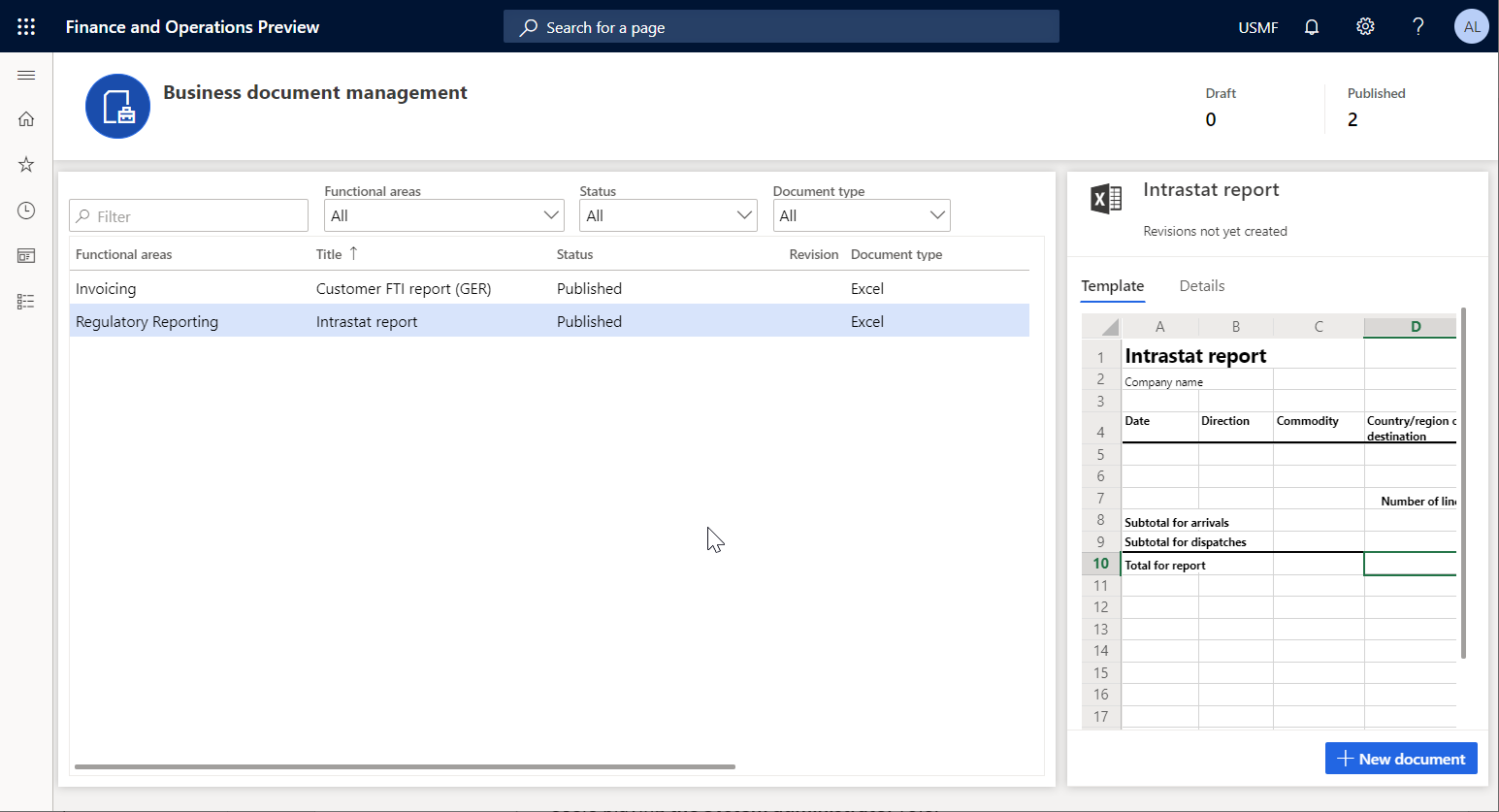The height and width of the screenshot is (812, 1499).
Task: Click the template preview vertical scrollbar
Action: click(1463, 483)
